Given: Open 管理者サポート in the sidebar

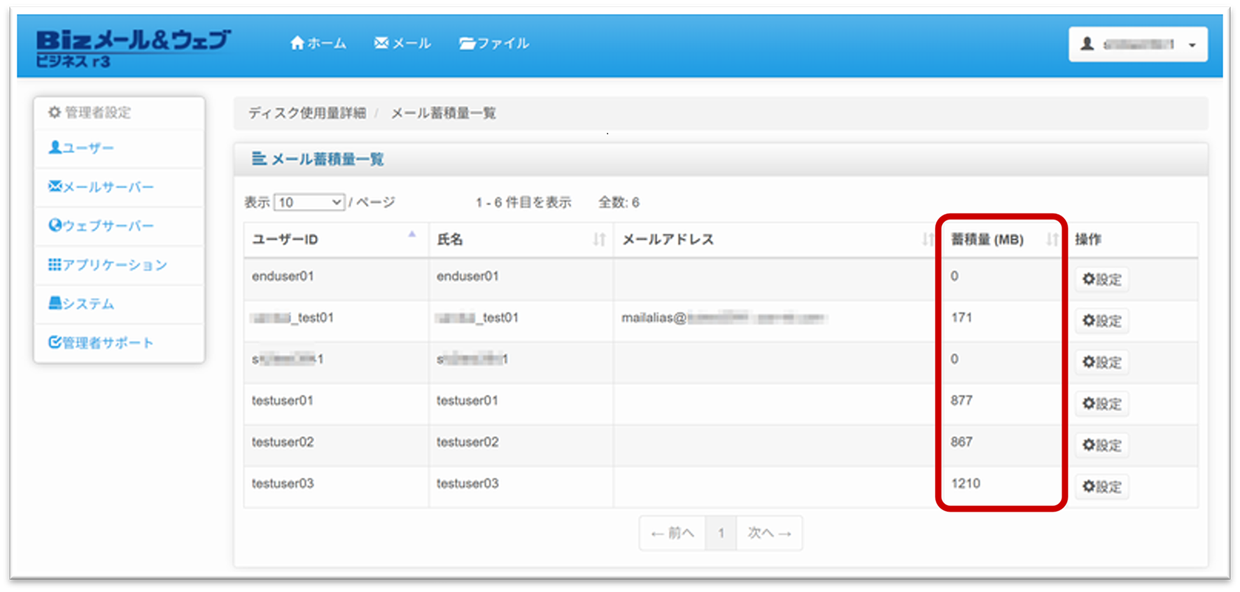Looking at the screenshot, I should coord(101,343).
